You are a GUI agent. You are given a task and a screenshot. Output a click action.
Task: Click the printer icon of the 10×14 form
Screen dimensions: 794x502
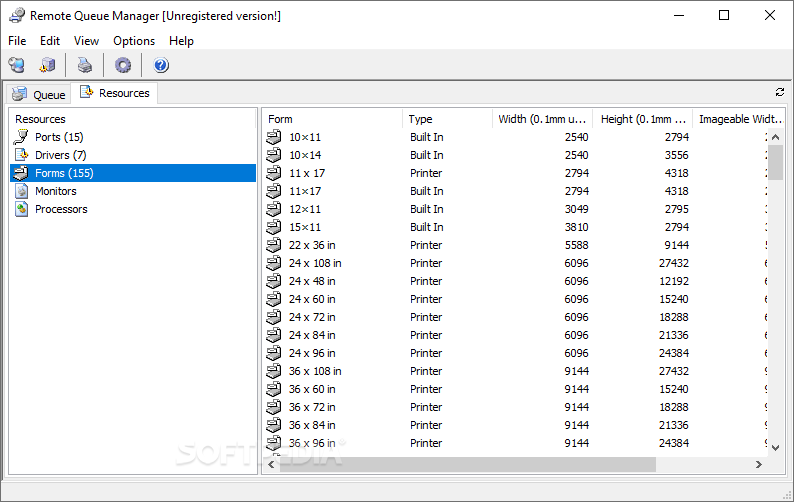point(273,155)
